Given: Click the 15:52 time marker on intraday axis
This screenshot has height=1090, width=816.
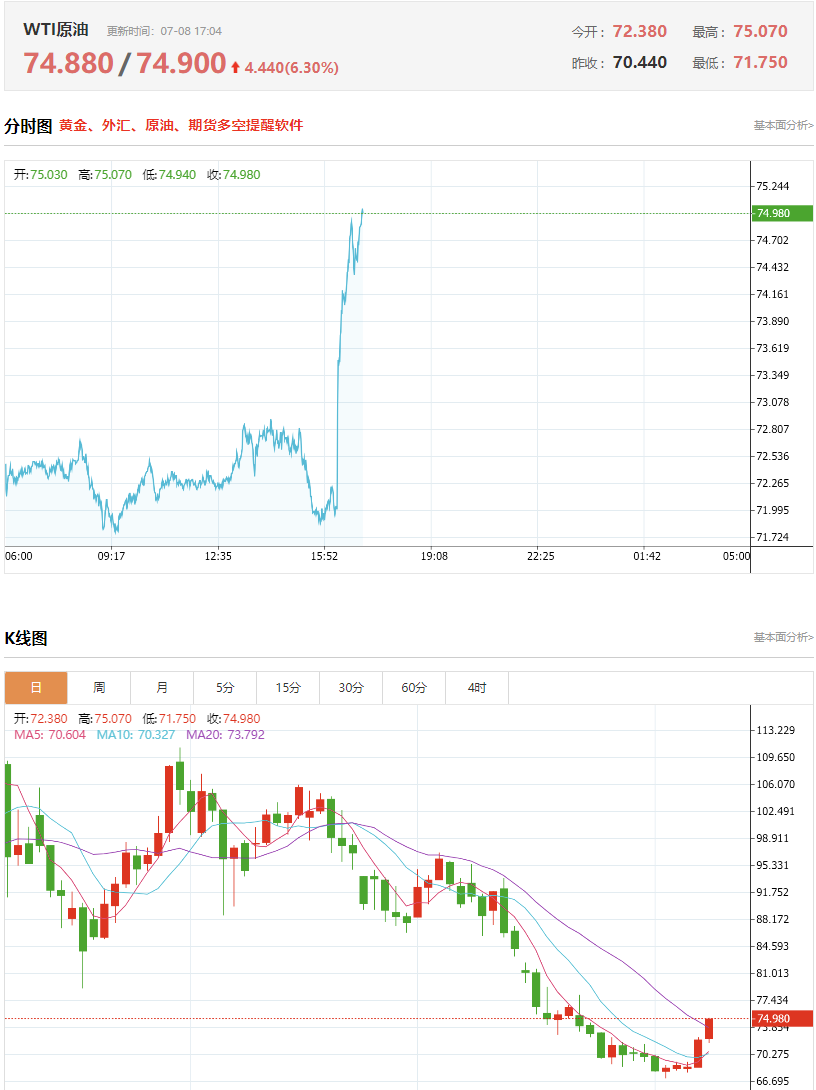Looking at the screenshot, I should 324,556.
